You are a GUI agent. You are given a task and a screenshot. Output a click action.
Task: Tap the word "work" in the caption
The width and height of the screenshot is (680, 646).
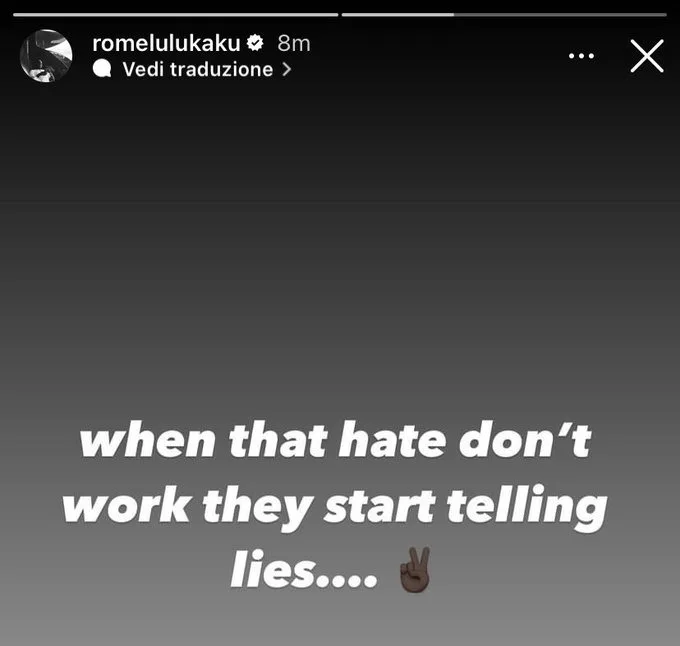(126, 506)
